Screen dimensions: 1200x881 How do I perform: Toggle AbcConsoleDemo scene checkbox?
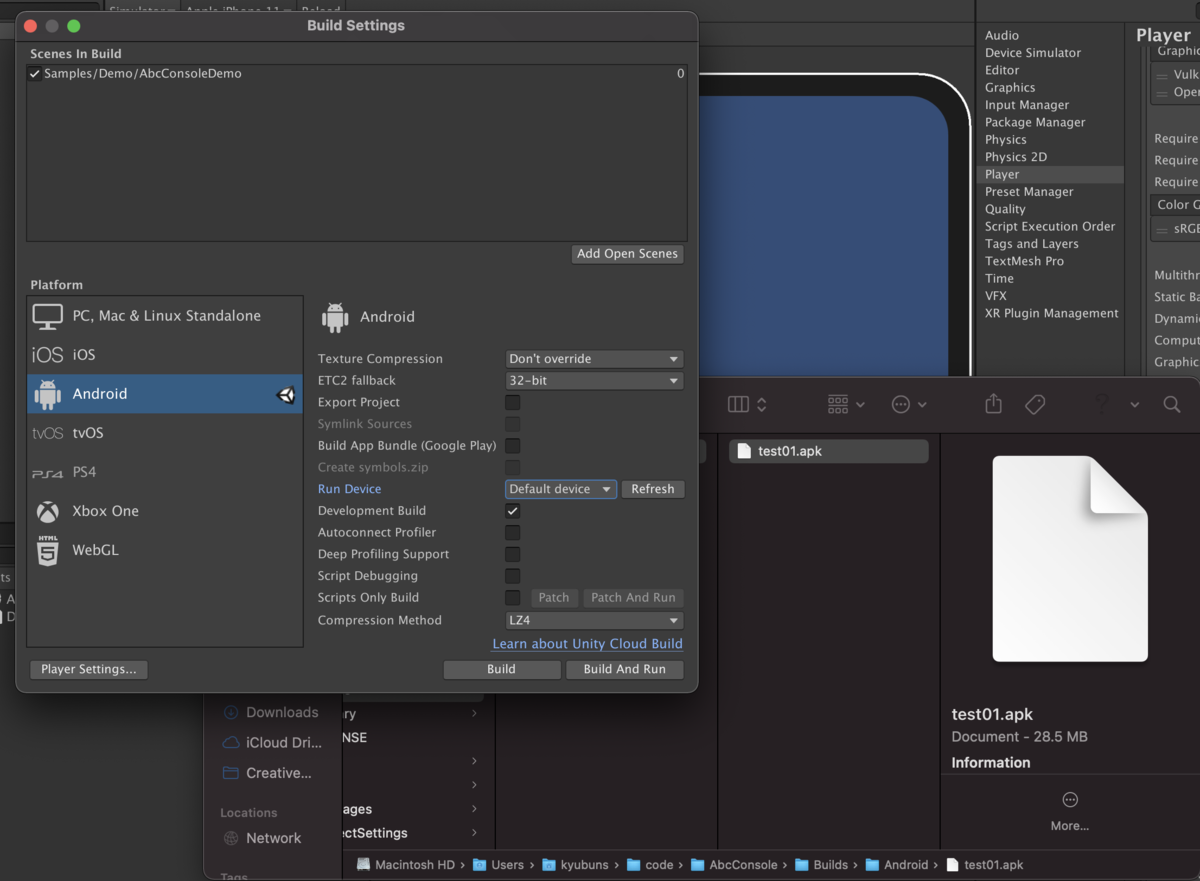pos(35,74)
